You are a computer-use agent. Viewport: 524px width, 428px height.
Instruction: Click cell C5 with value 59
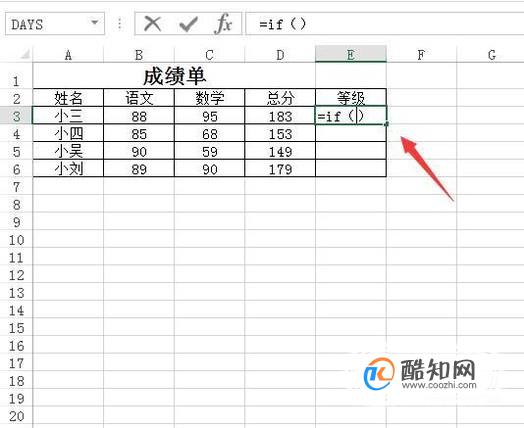pyautogui.click(x=210, y=151)
